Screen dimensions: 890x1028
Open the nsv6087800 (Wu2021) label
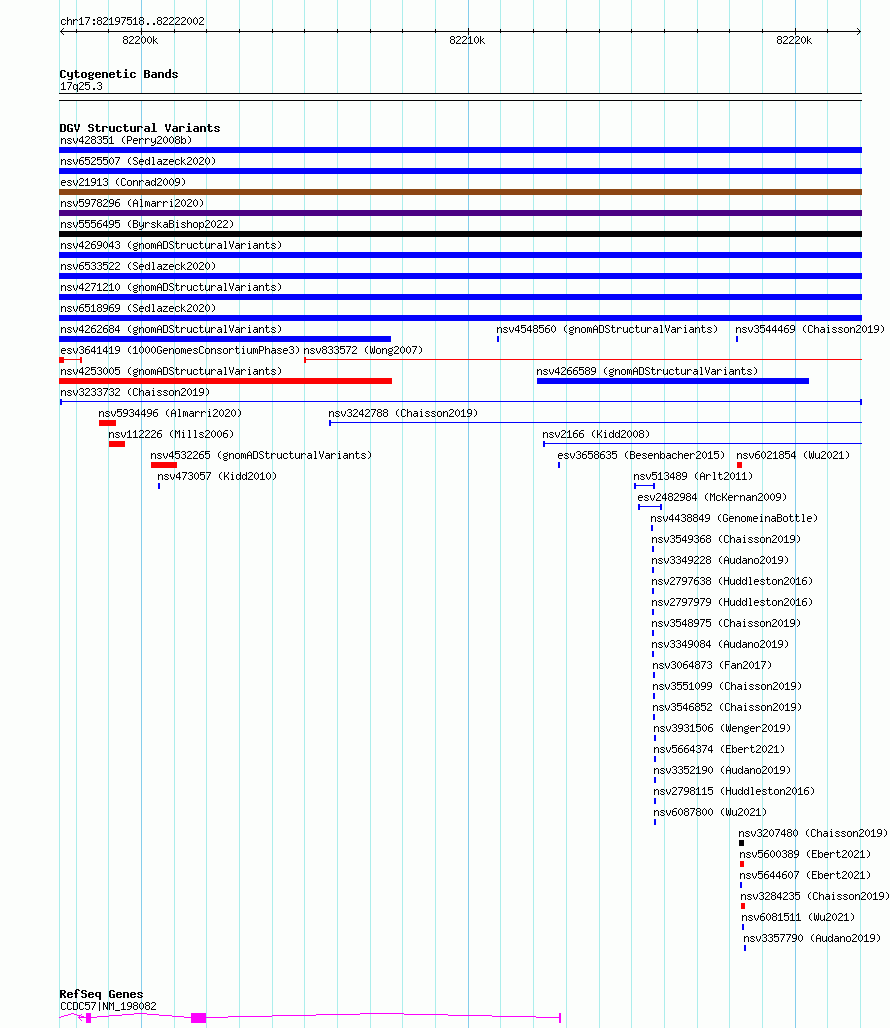point(710,812)
